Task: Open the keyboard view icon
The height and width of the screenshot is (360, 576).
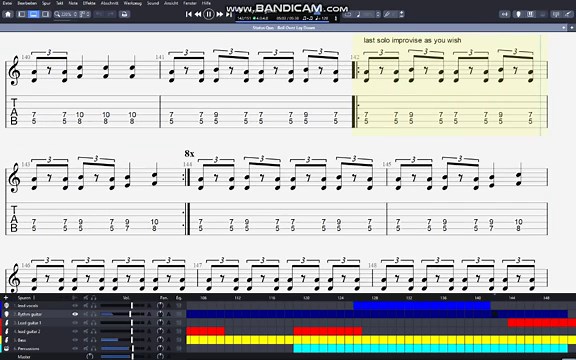Action: 530,14
